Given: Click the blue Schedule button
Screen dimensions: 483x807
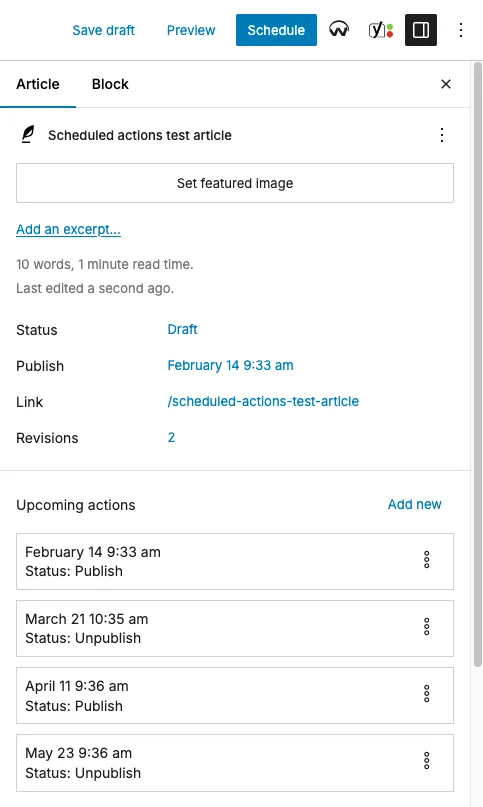Looking at the screenshot, I should click(x=276, y=30).
